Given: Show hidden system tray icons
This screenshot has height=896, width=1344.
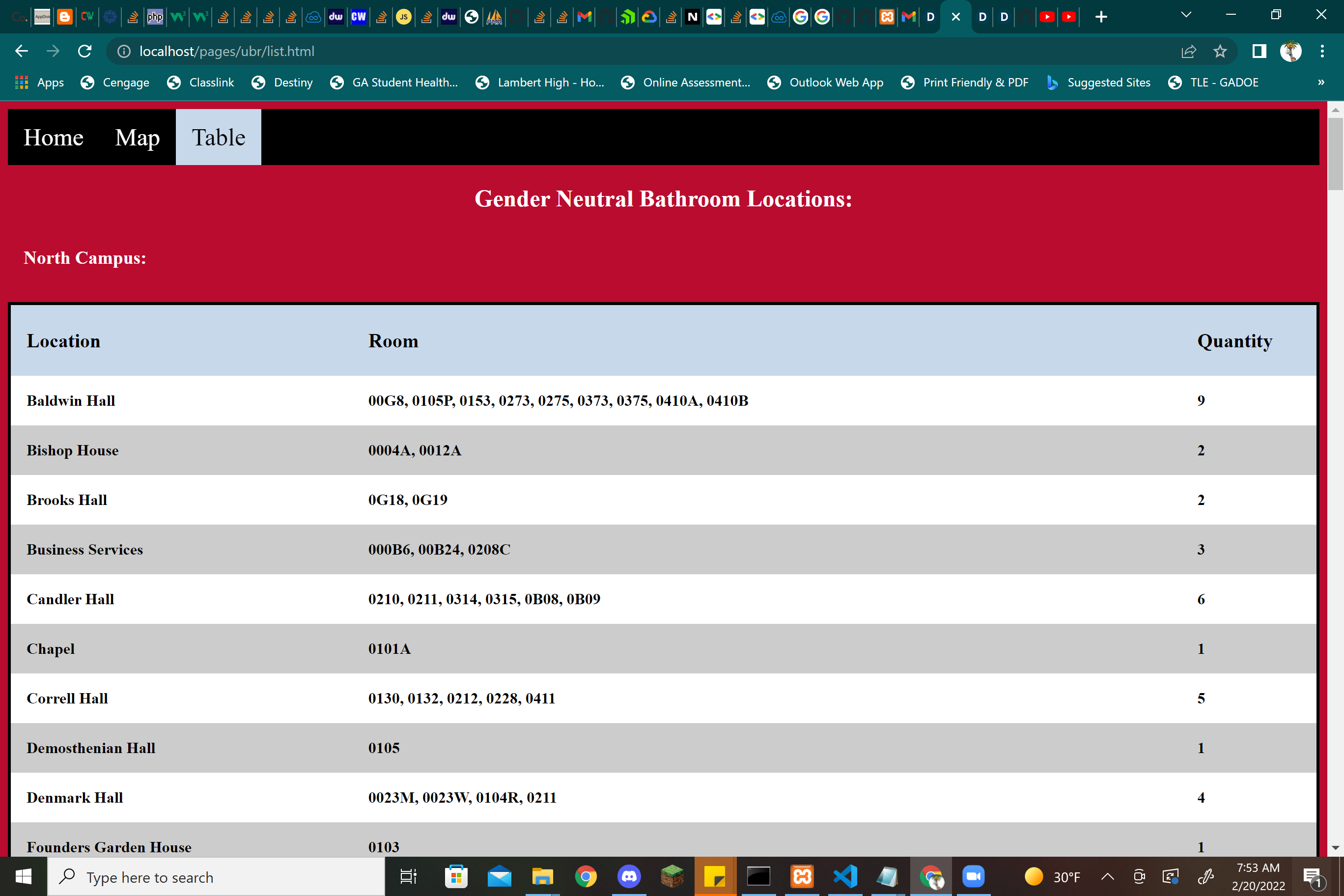Looking at the screenshot, I should tap(1107, 876).
